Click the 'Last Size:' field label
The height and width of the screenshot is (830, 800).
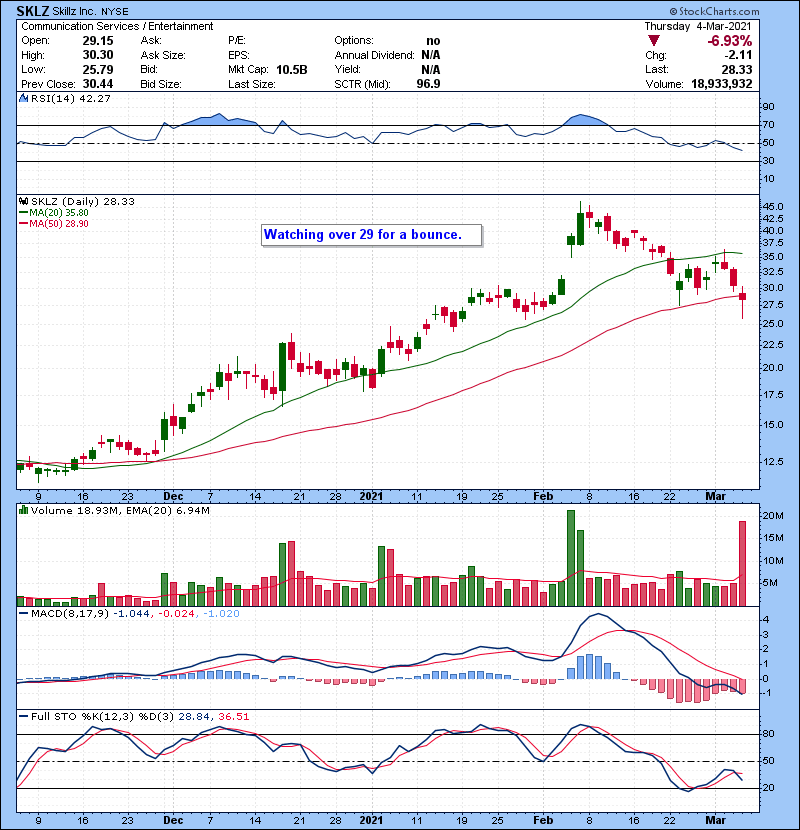point(251,84)
